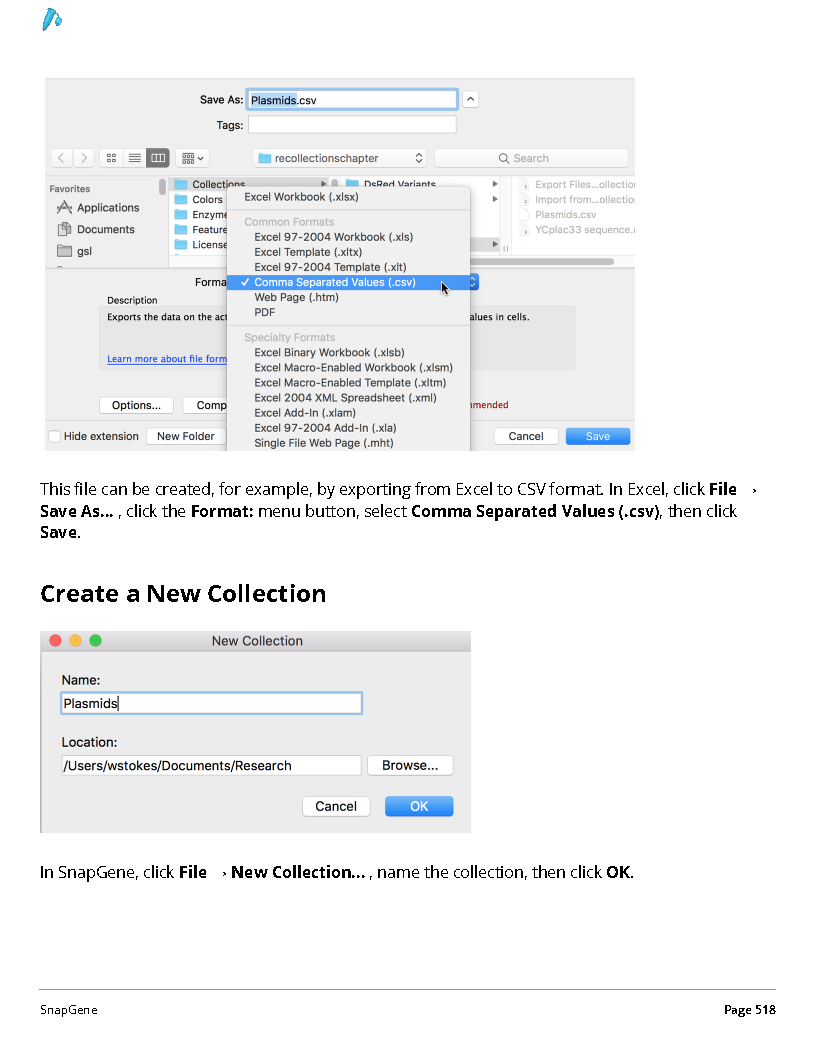Screen dimensions: 816x1056
Task: Switch to list view in file browser
Action: coord(135,158)
